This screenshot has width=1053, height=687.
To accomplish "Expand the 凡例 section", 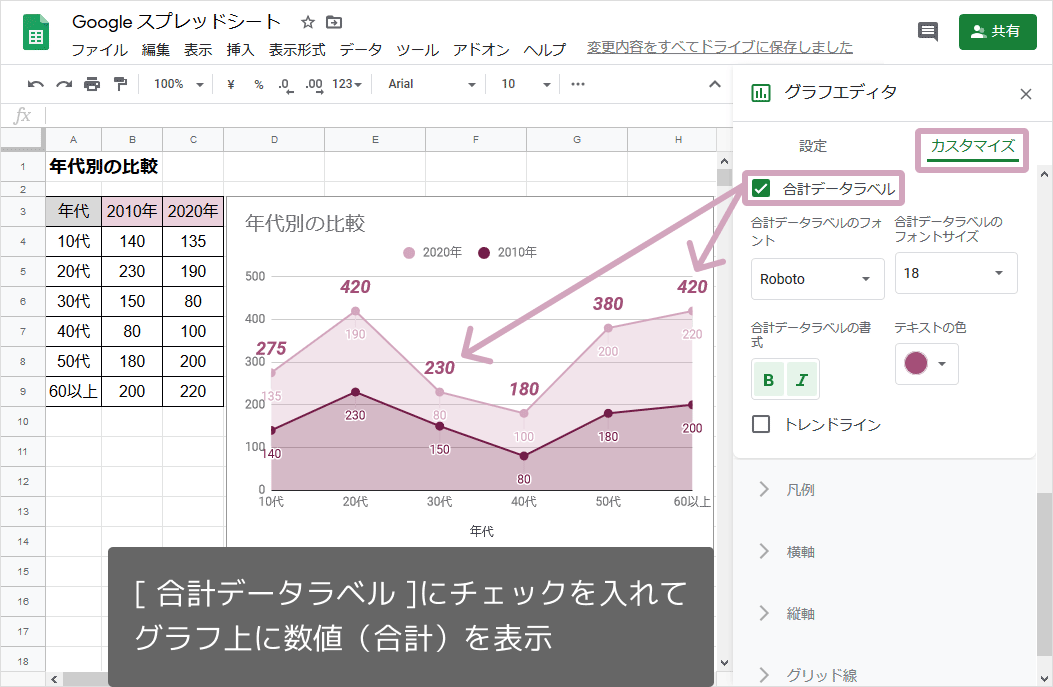I will [x=800, y=490].
